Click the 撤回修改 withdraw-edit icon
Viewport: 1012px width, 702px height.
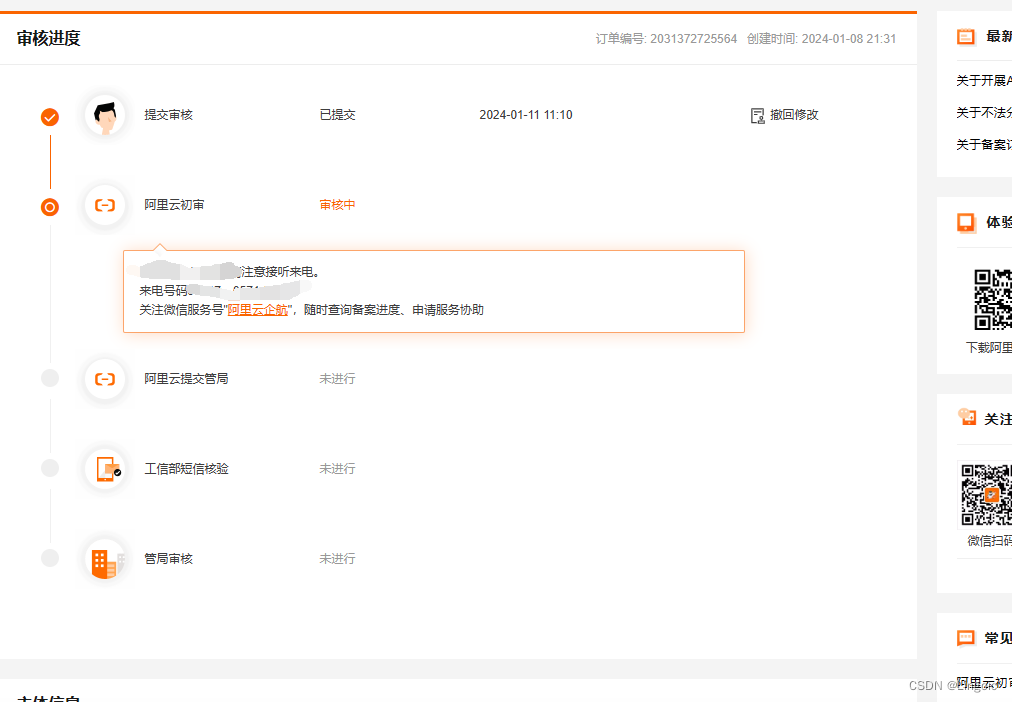coord(758,115)
